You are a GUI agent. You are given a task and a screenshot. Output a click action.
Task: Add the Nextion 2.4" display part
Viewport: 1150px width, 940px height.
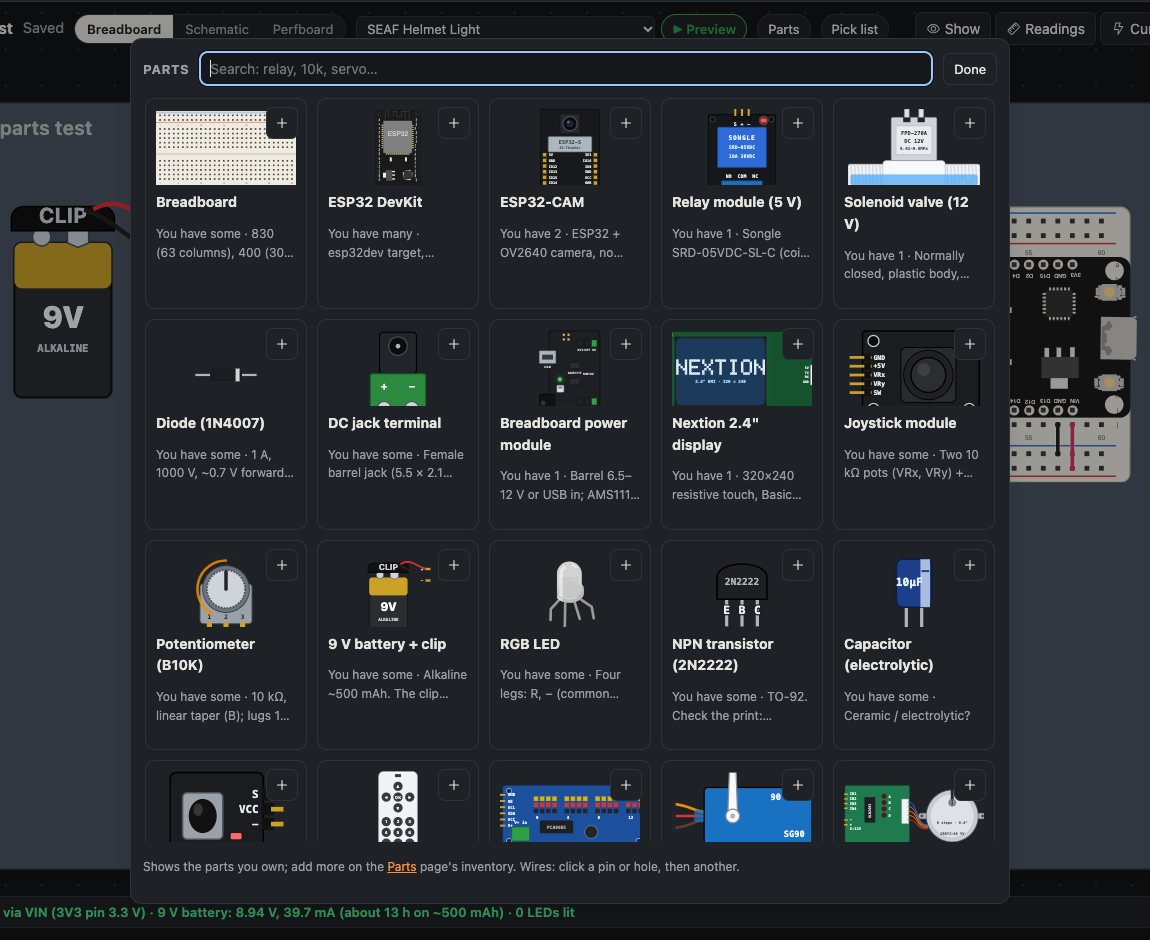(x=798, y=344)
